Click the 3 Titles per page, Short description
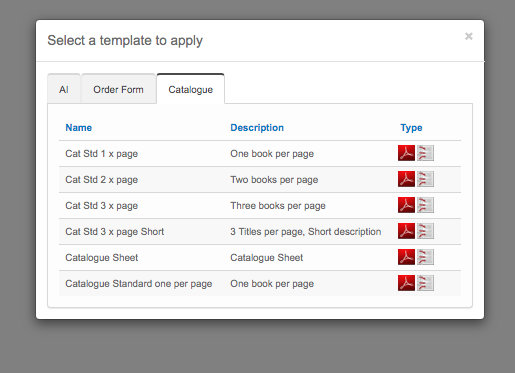 [306, 232]
